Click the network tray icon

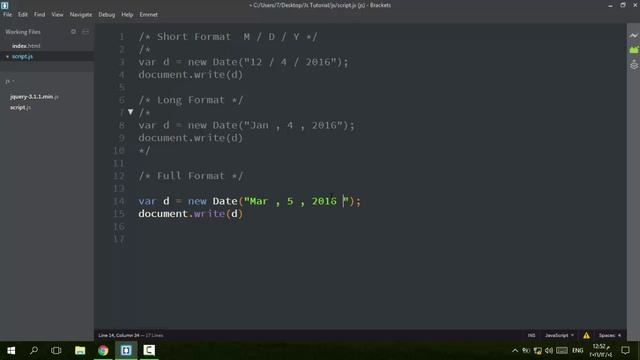(x=538, y=350)
